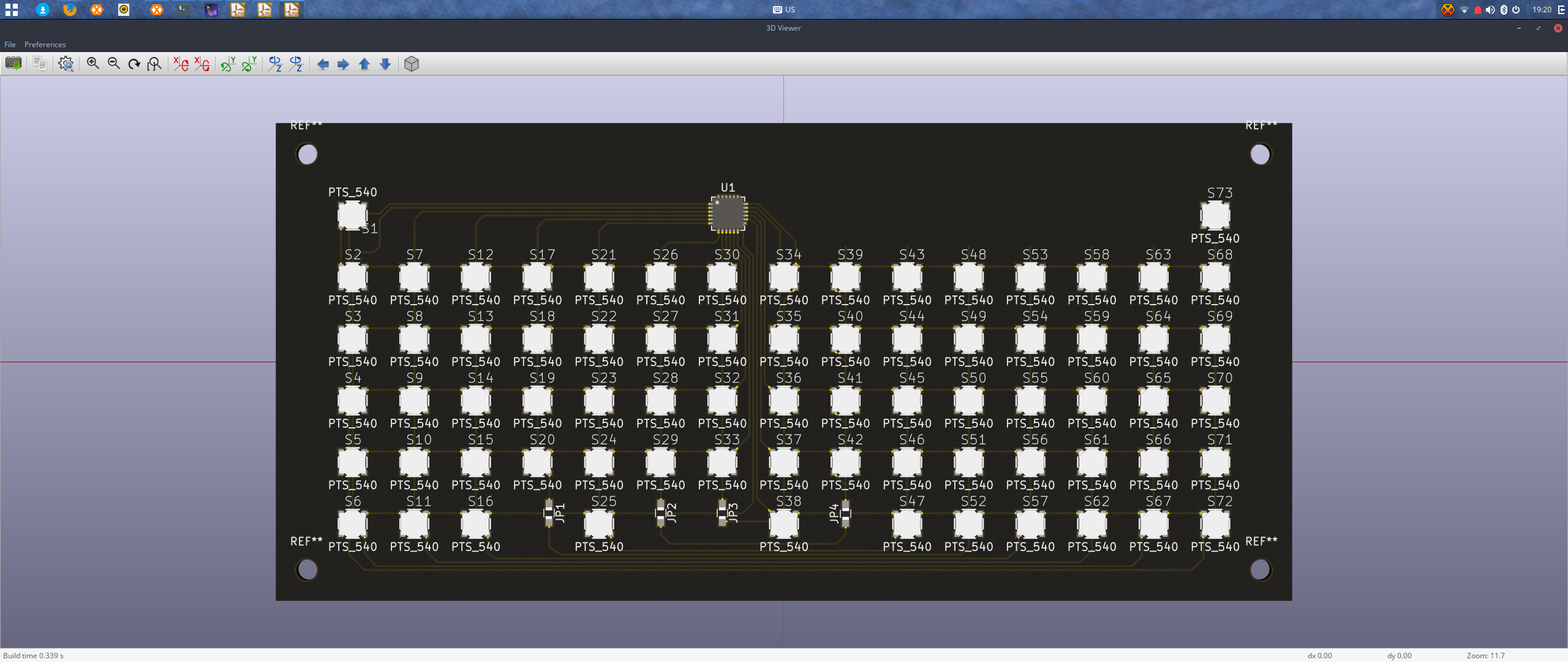Screen dimensions: 1568x662
Task: Move board right with blue arrow
Action: pyautogui.click(x=344, y=64)
